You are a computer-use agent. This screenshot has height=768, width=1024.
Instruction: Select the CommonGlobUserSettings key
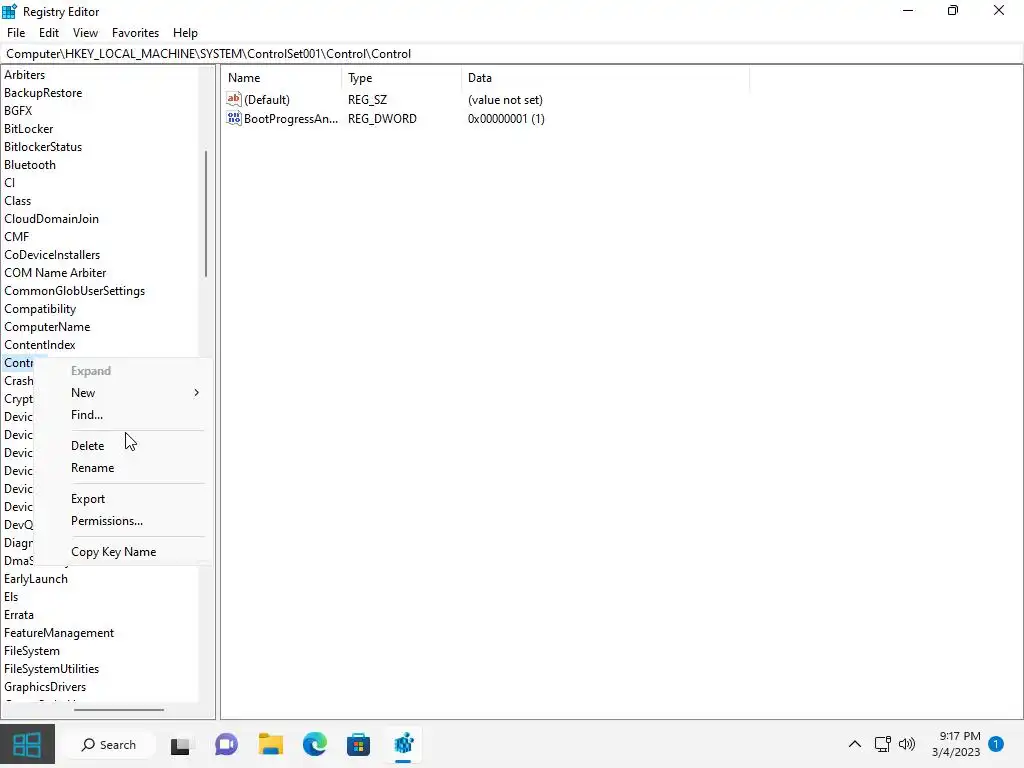(74, 291)
